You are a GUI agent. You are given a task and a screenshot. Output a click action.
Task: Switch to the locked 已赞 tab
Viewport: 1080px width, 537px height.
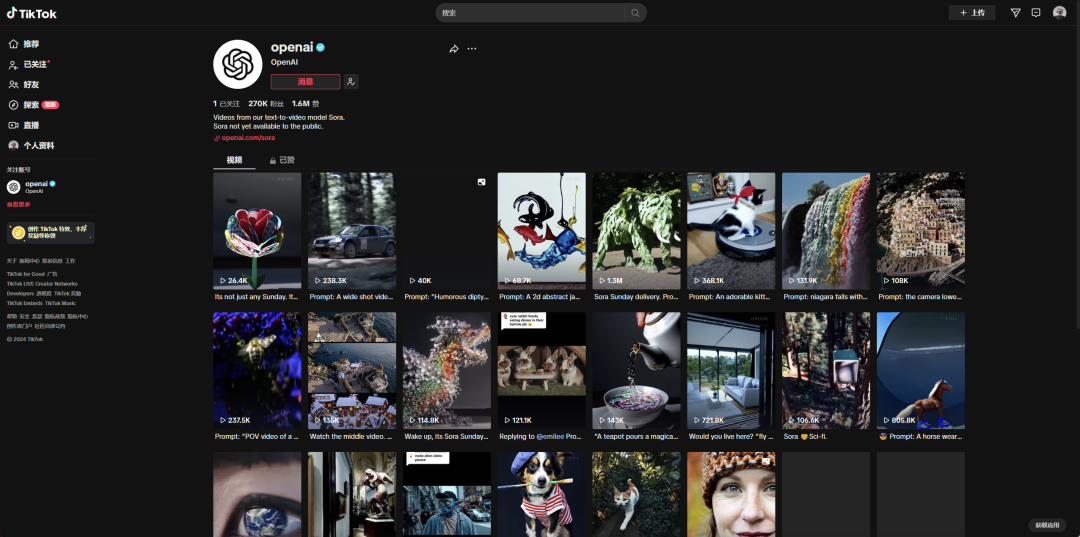click(x=282, y=160)
